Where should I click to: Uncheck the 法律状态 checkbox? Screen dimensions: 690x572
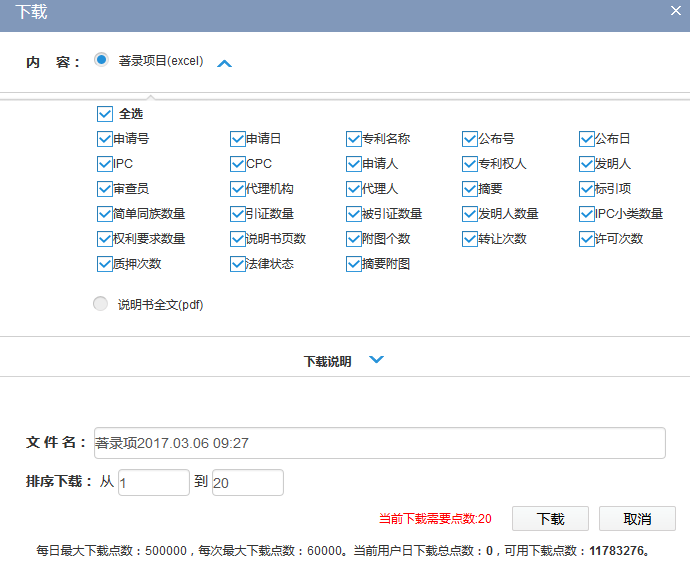238,264
